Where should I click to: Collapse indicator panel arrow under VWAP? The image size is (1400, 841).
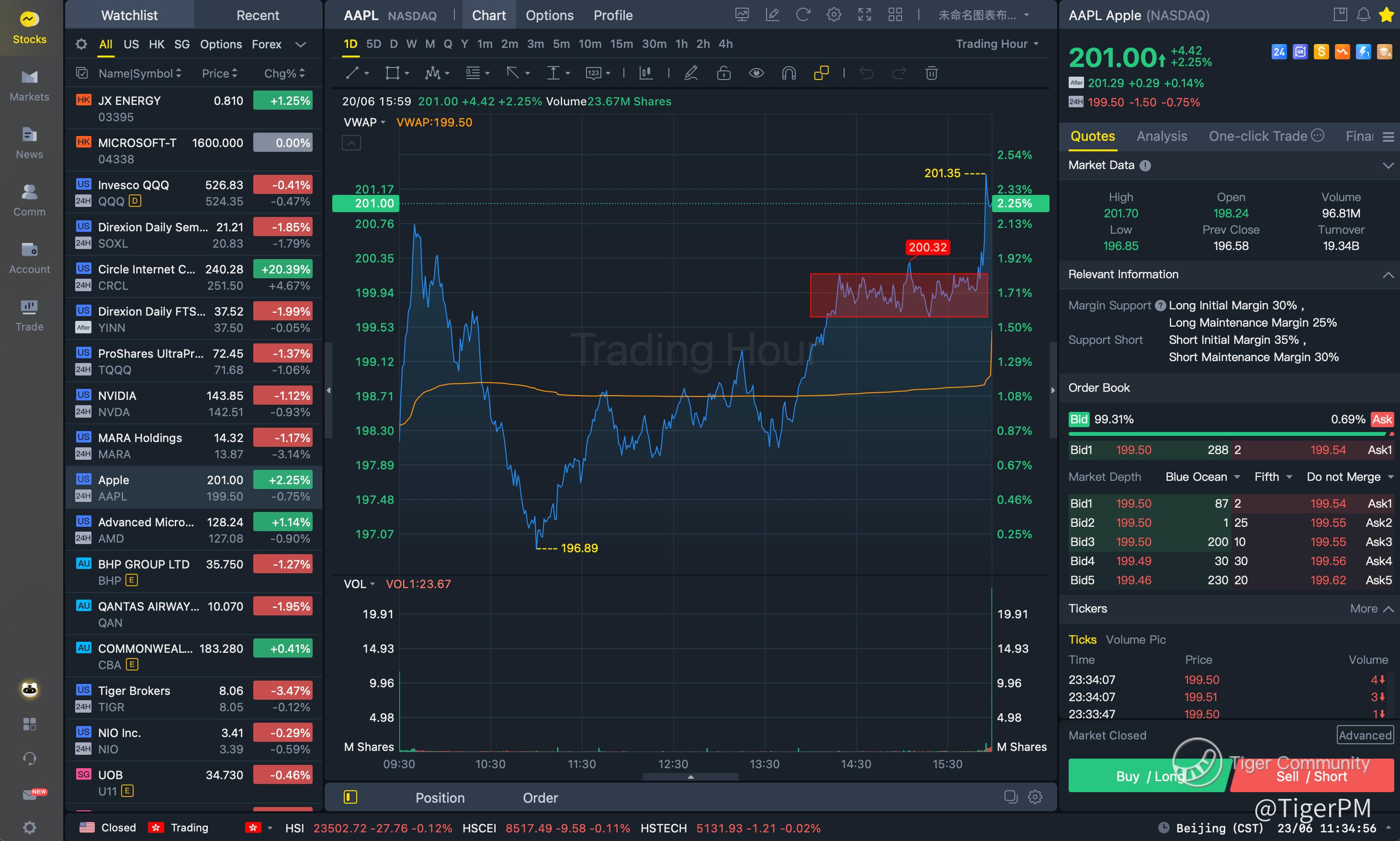(x=351, y=143)
